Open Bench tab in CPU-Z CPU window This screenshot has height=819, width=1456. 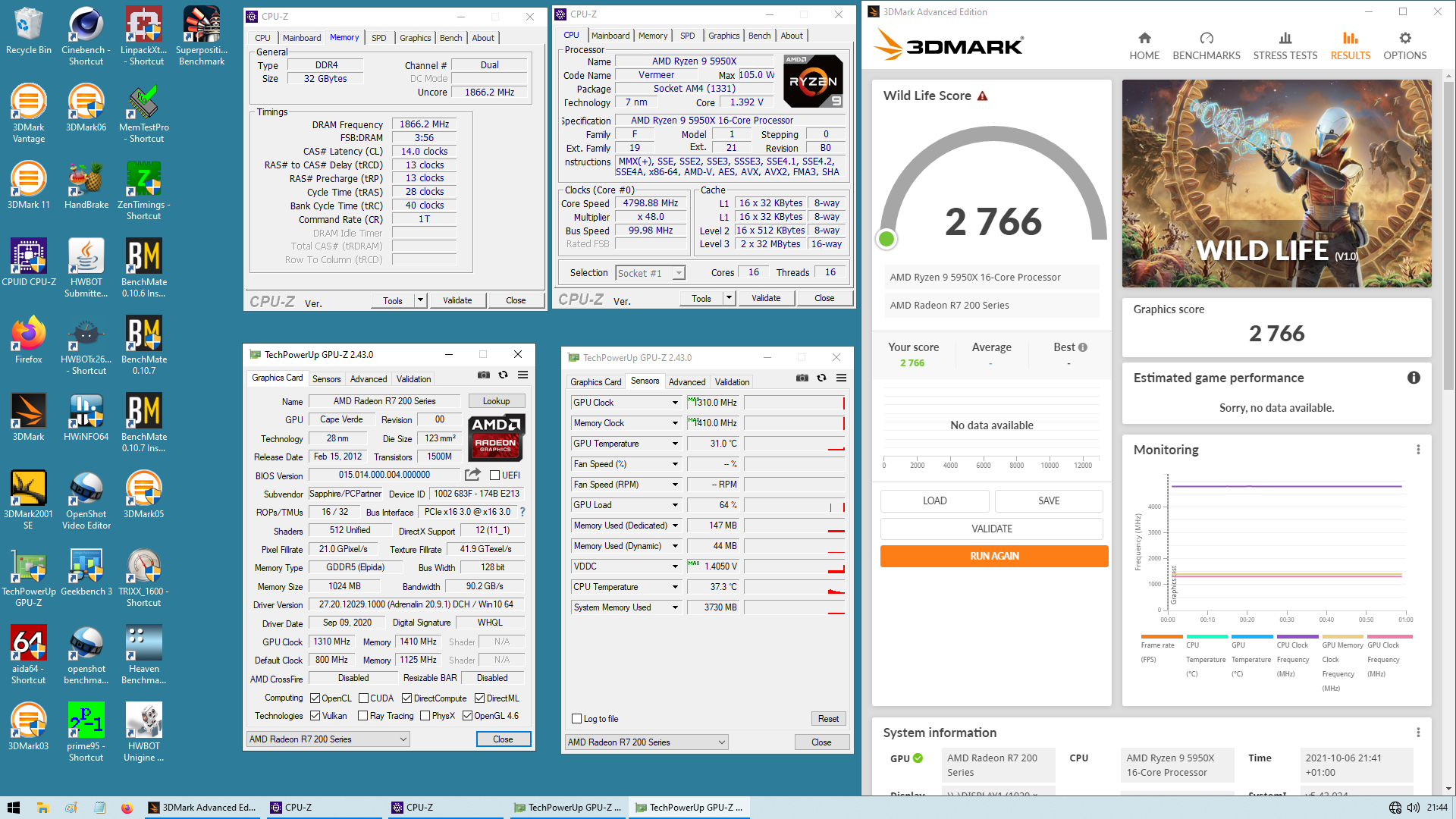click(x=759, y=36)
